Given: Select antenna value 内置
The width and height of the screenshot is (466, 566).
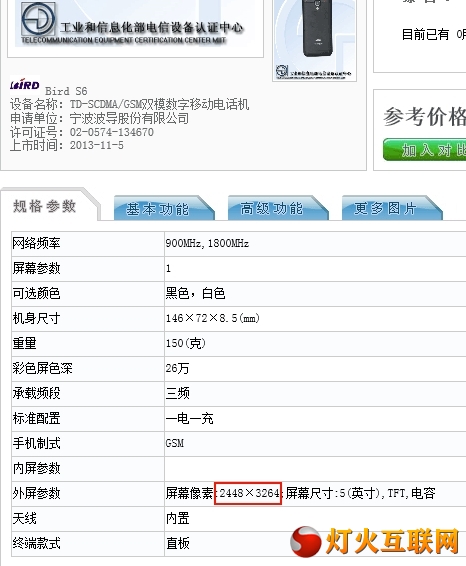Looking at the screenshot, I should (x=177, y=518).
